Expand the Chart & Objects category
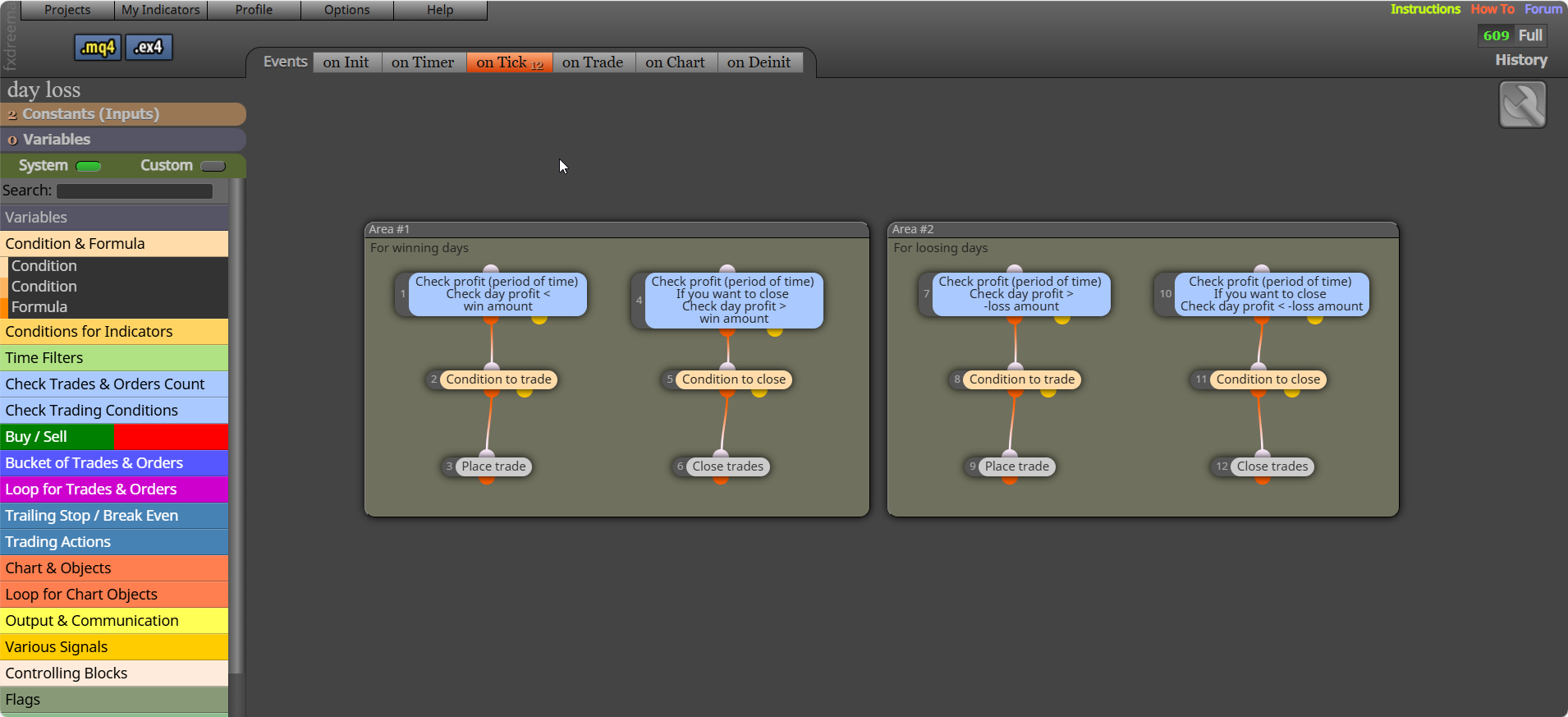Viewport: 1568px width, 717px height. coord(114,568)
